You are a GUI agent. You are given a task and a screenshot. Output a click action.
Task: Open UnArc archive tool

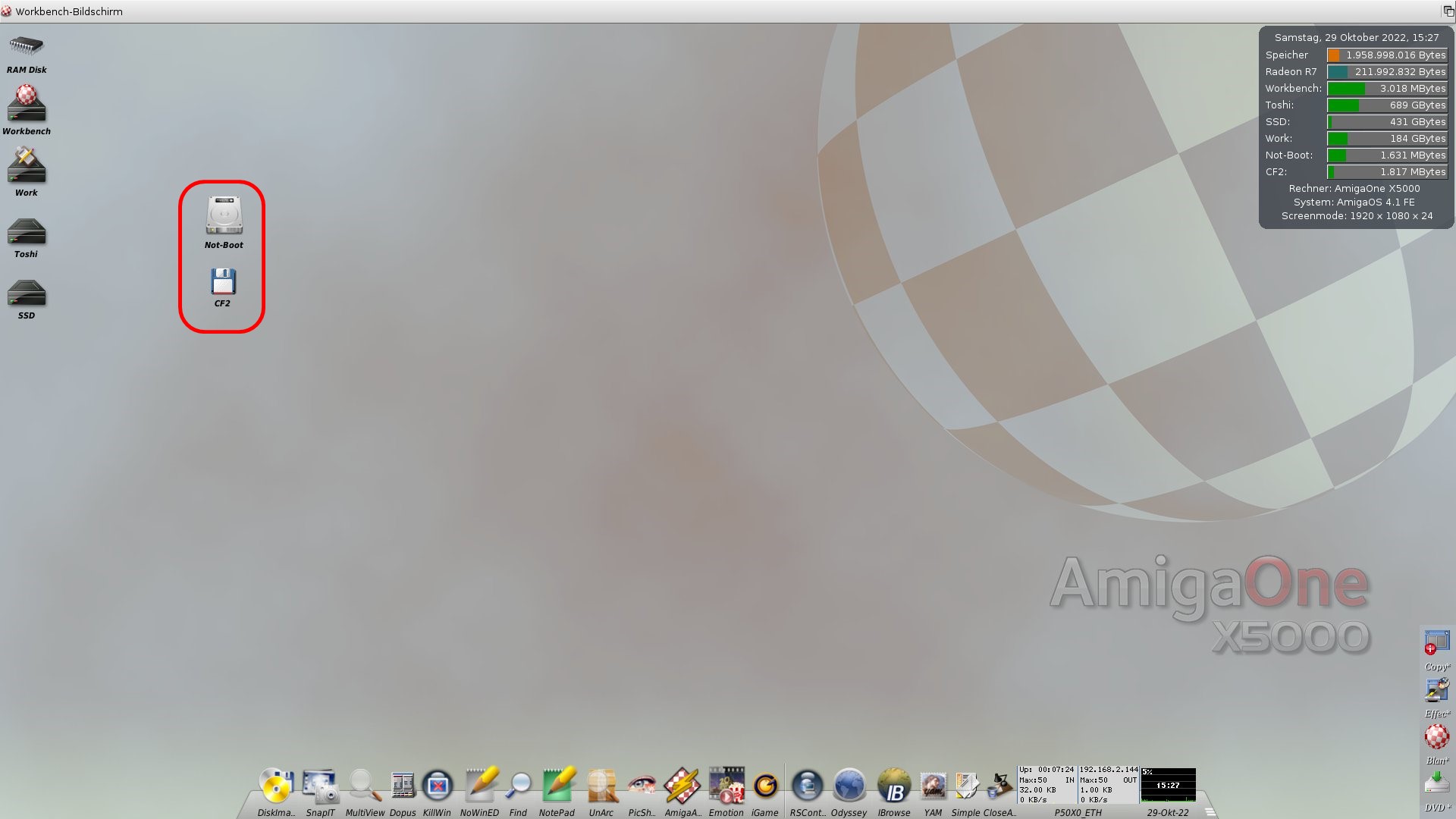(x=601, y=786)
